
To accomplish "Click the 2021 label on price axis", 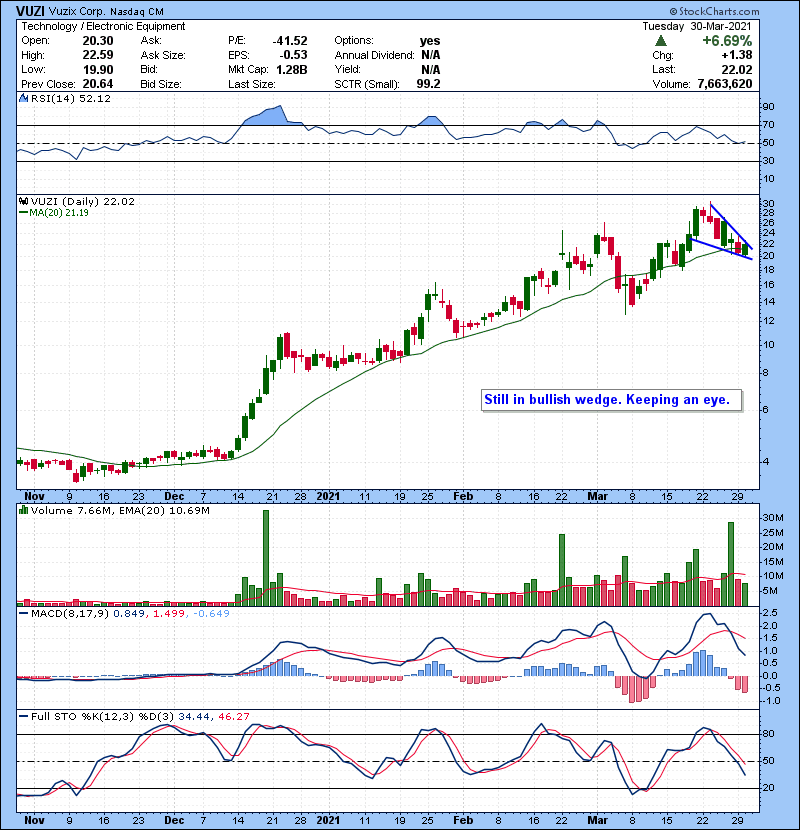I will 328,497.
